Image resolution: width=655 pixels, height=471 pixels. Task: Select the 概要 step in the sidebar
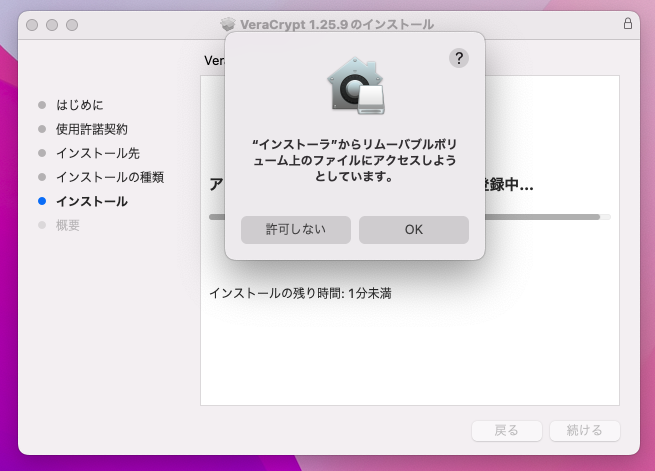(68, 225)
